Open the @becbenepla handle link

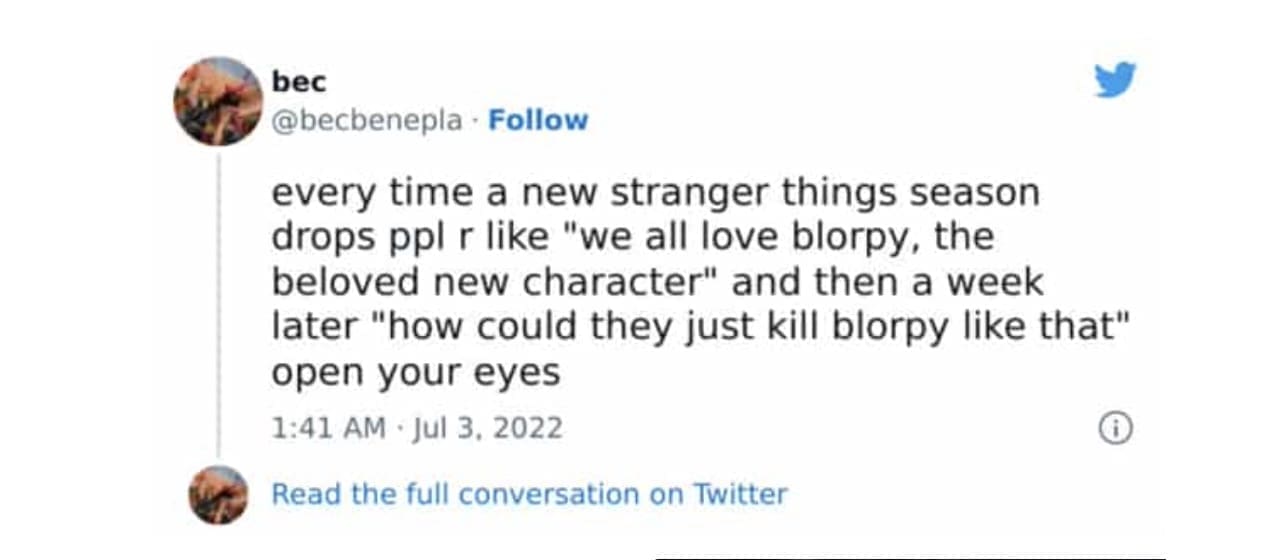[368, 121]
